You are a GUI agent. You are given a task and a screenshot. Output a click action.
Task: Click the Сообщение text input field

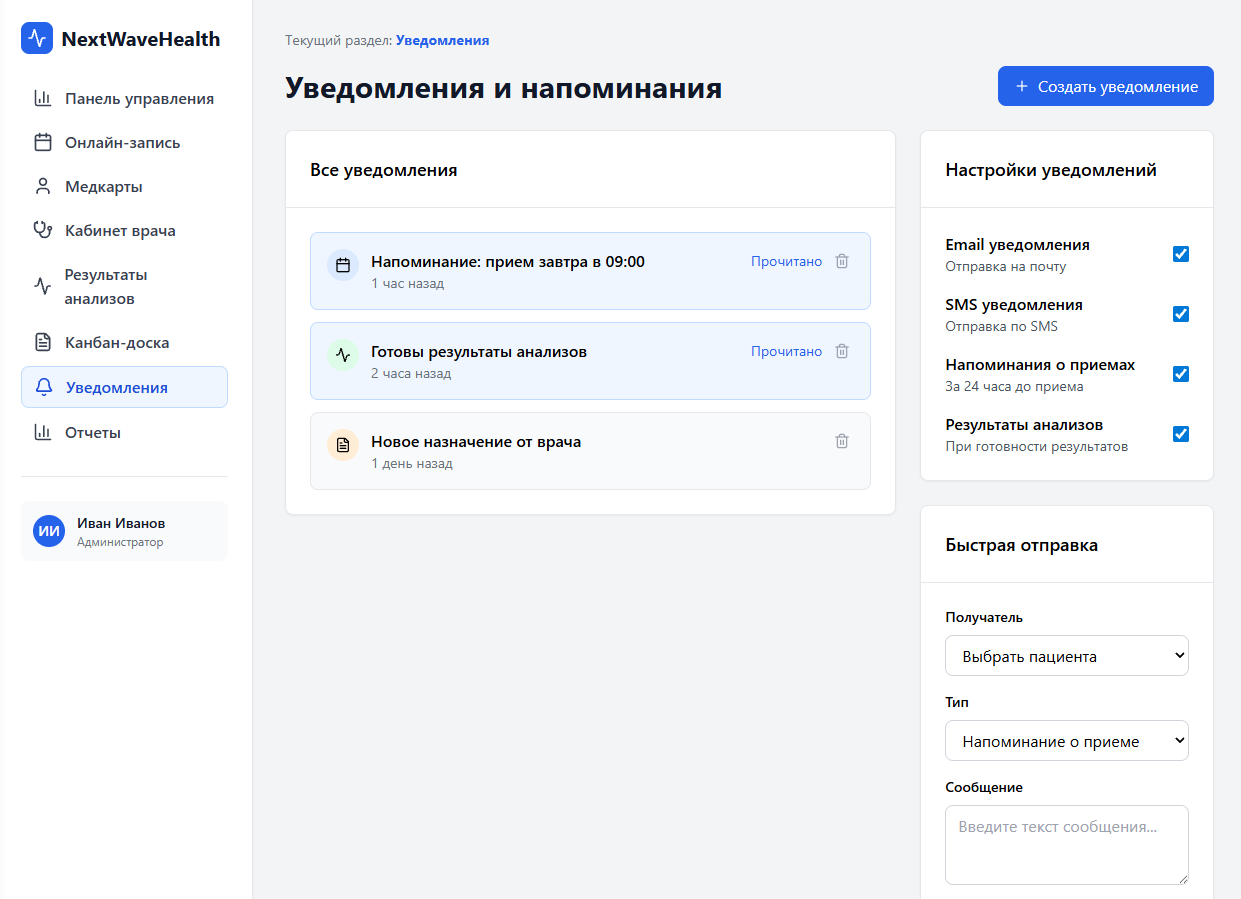[1066, 845]
